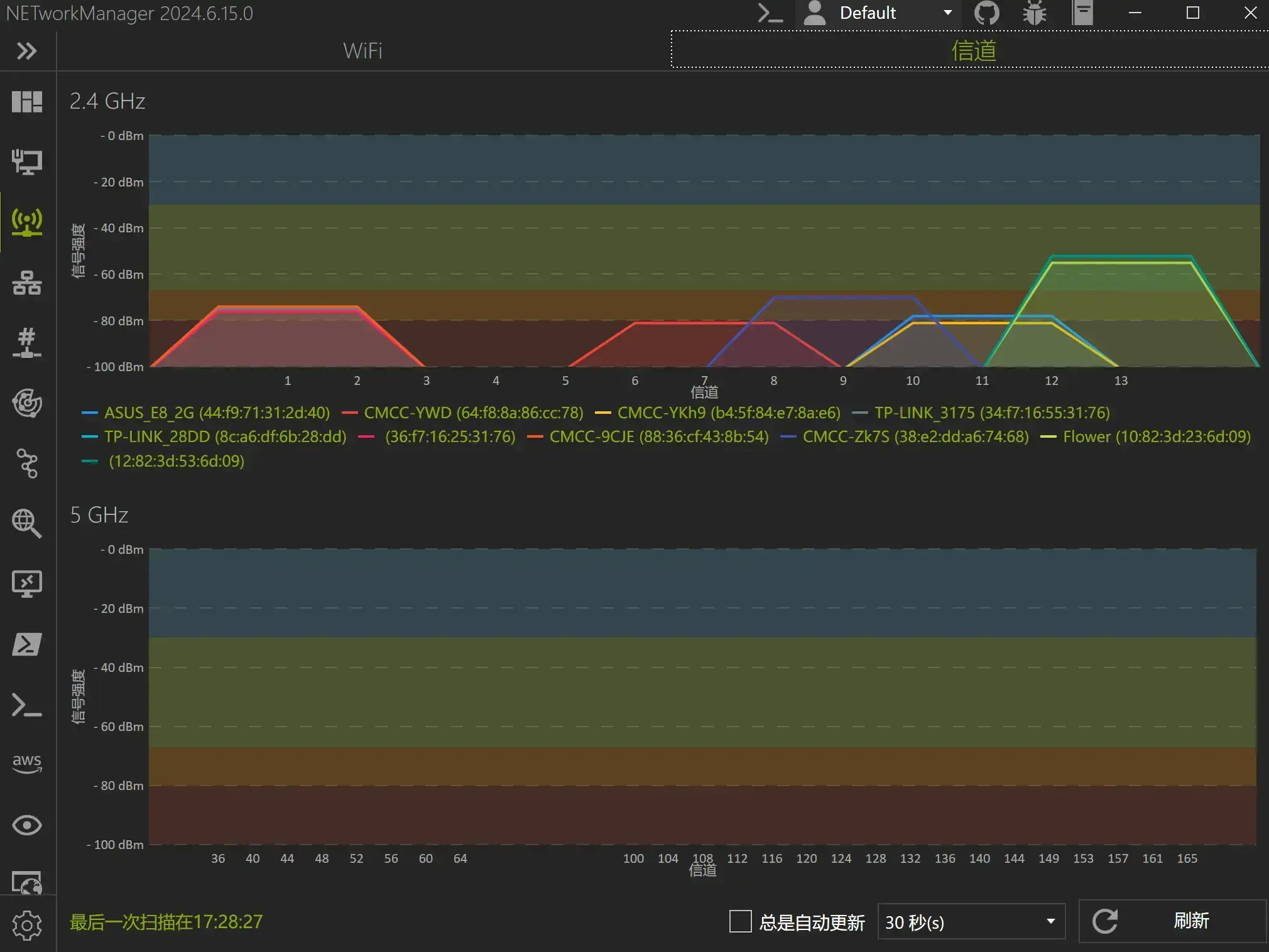Click the CMCC-YKh9 legend entry
Image resolution: width=1269 pixels, height=952 pixels.
pyautogui.click(x=717, y=413)
